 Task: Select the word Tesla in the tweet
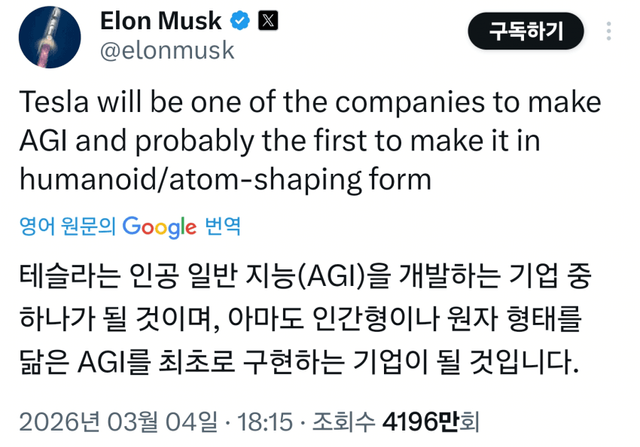pyautogui.click(x=52, y=103)
